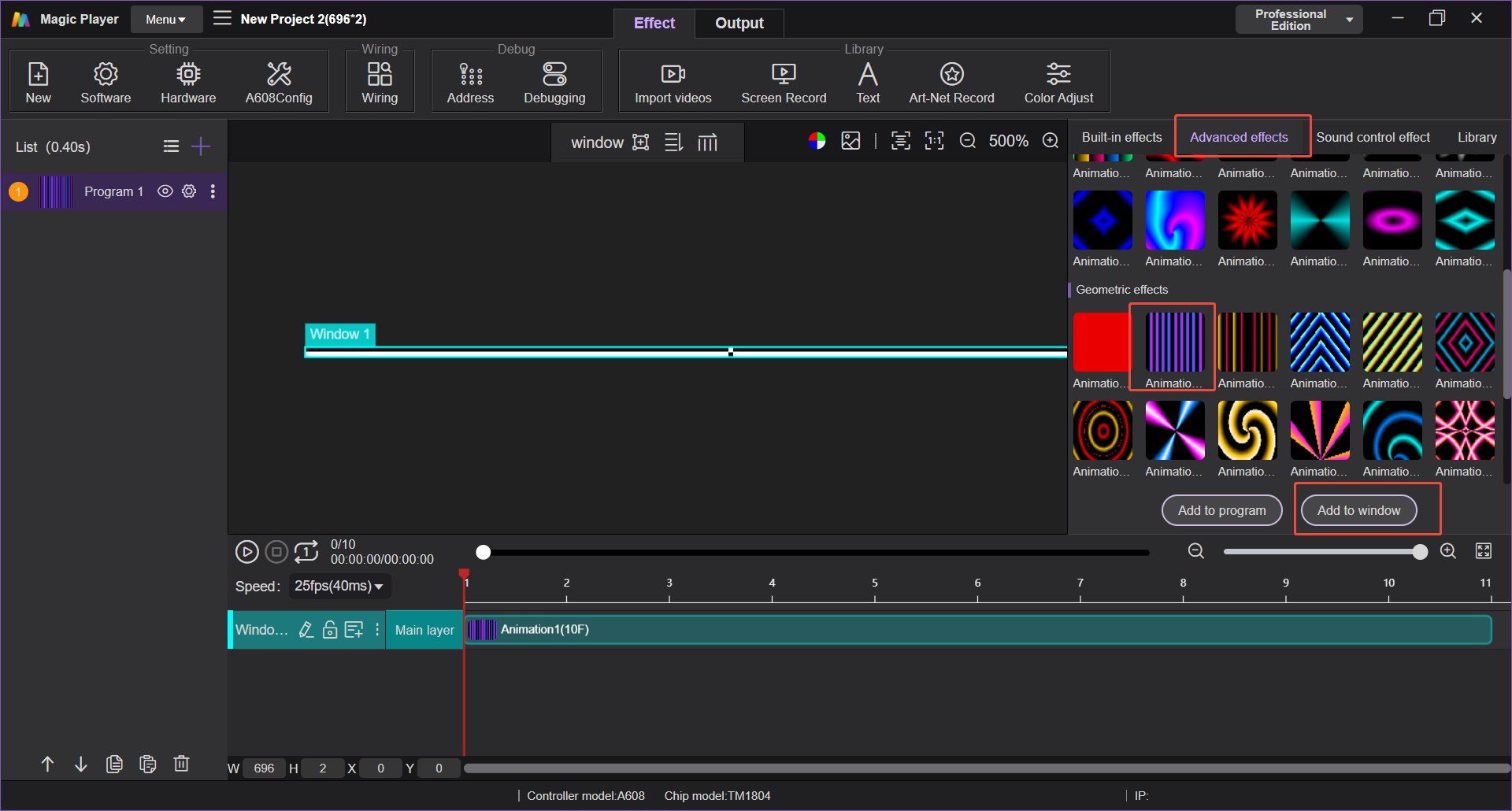Start Screen Record
The image size is (1512, 811).
tap(784, 82)
